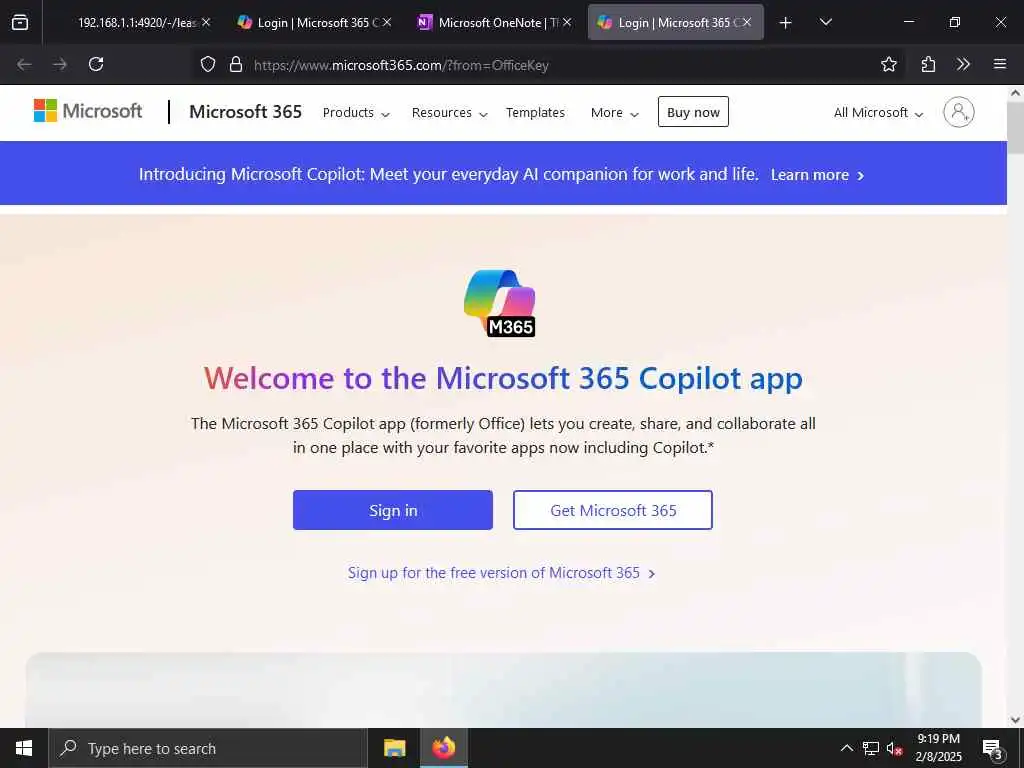The height and width of the screenshot is (768, 1024).
Task: Click Get Microsoft 365 button
Action: click(613, 510)
